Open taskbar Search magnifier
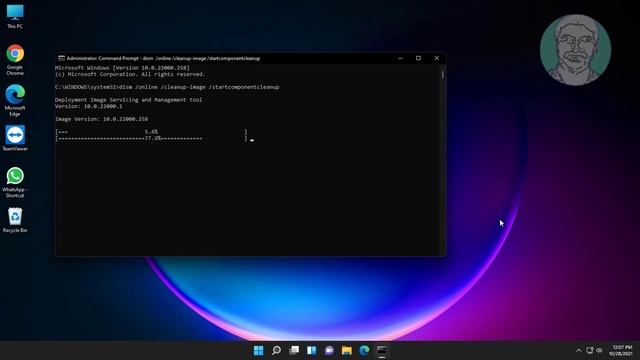Screen dimensions: 640x360 [276, 351]
